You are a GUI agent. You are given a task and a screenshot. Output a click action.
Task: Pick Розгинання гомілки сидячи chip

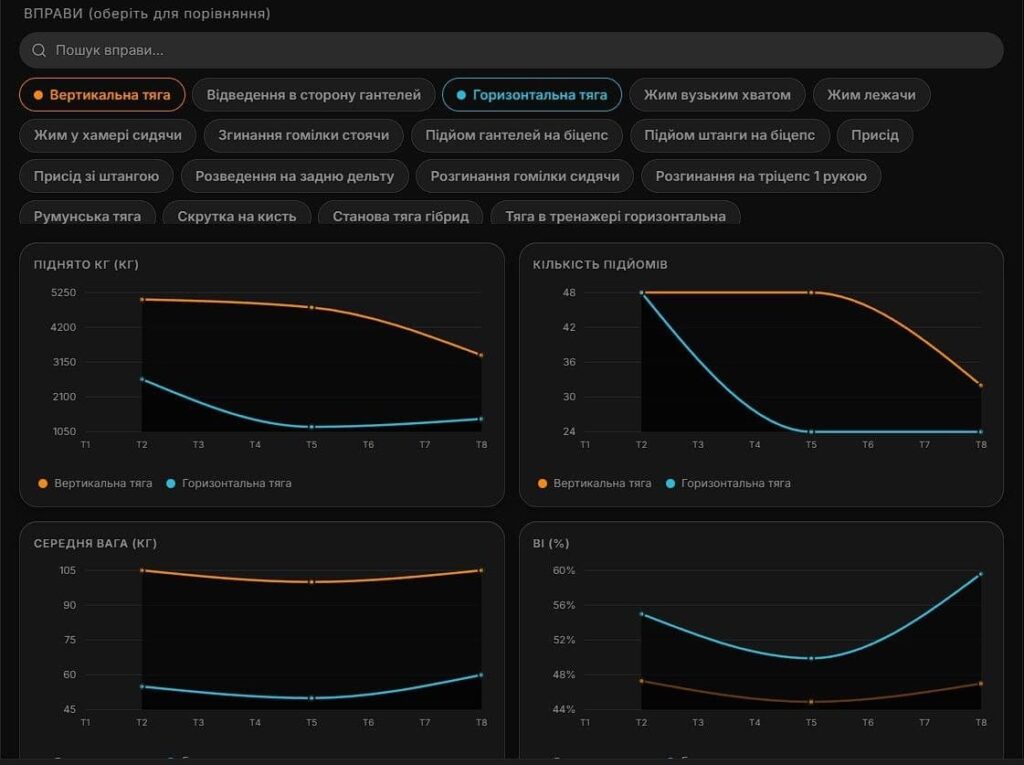(524, 176)
